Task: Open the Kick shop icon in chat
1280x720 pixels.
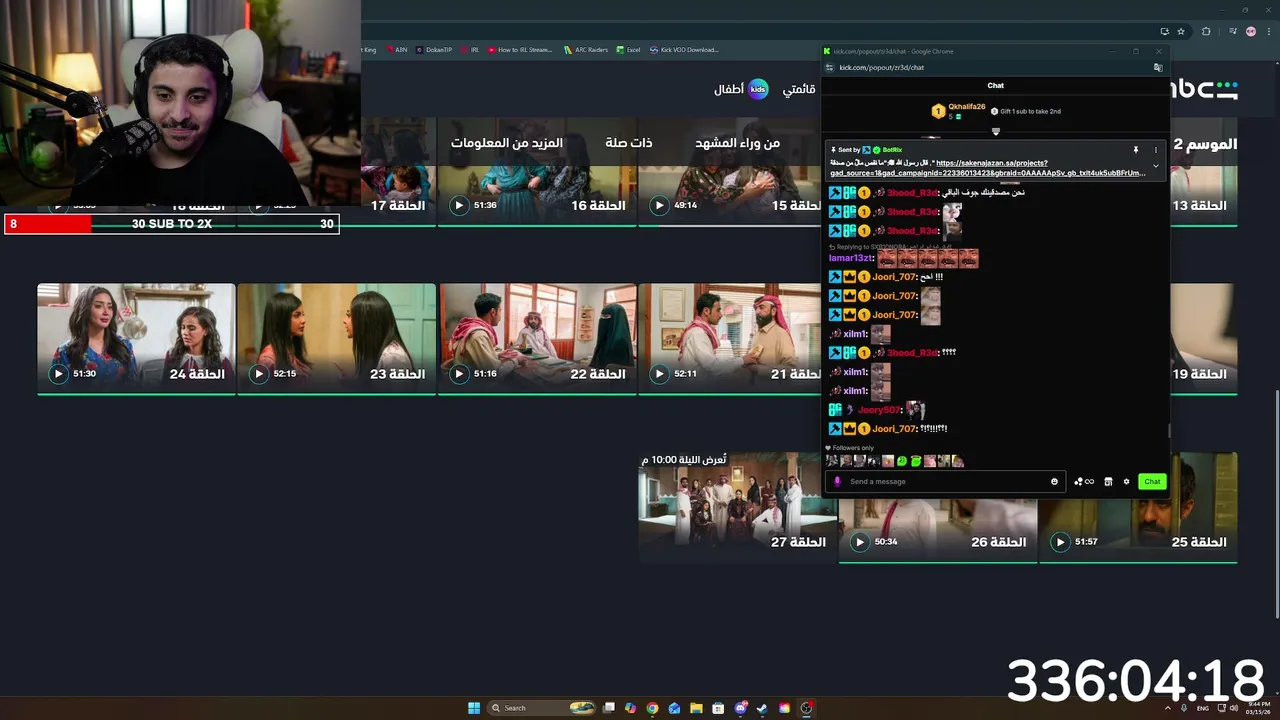Action: 1108,482
